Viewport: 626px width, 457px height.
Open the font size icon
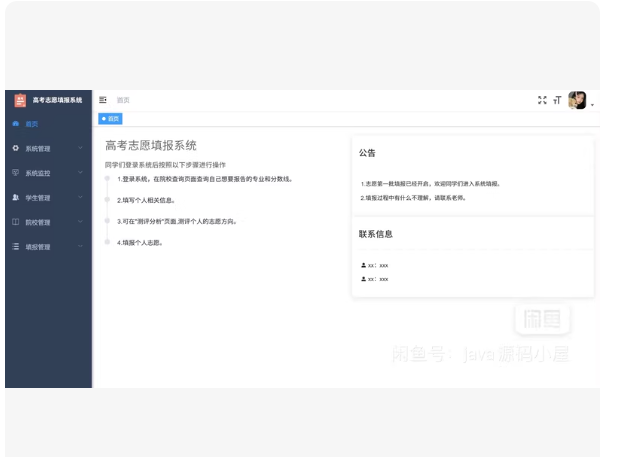pyautogui.click(x=557, y=100)
